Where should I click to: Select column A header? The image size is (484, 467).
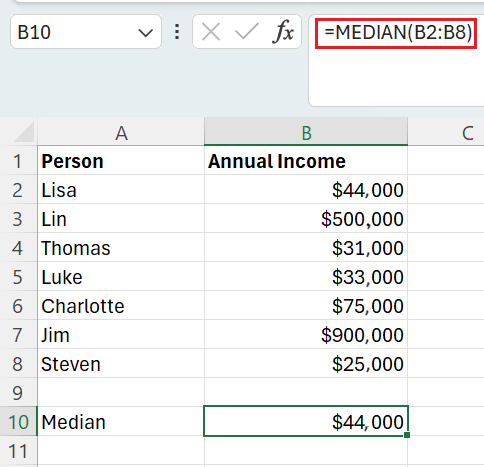click(121, 132)
